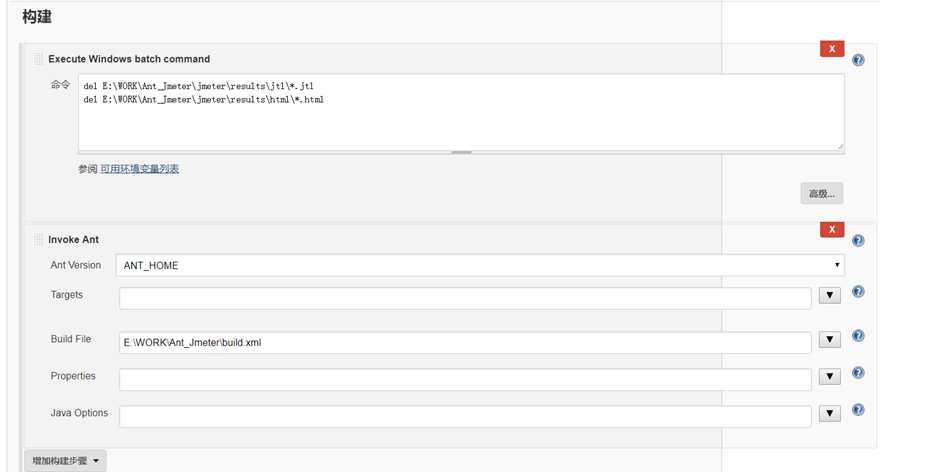
Task: Open the 可用环境变量列表 link
Action: [139, 169]
